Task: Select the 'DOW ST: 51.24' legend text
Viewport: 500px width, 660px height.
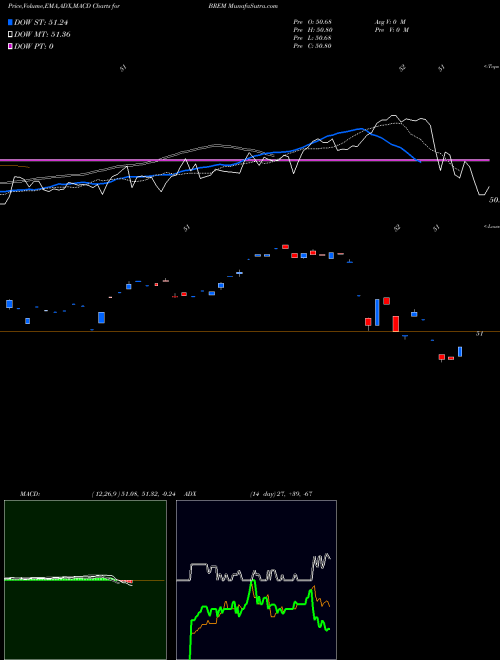Action: click(41, 22)
